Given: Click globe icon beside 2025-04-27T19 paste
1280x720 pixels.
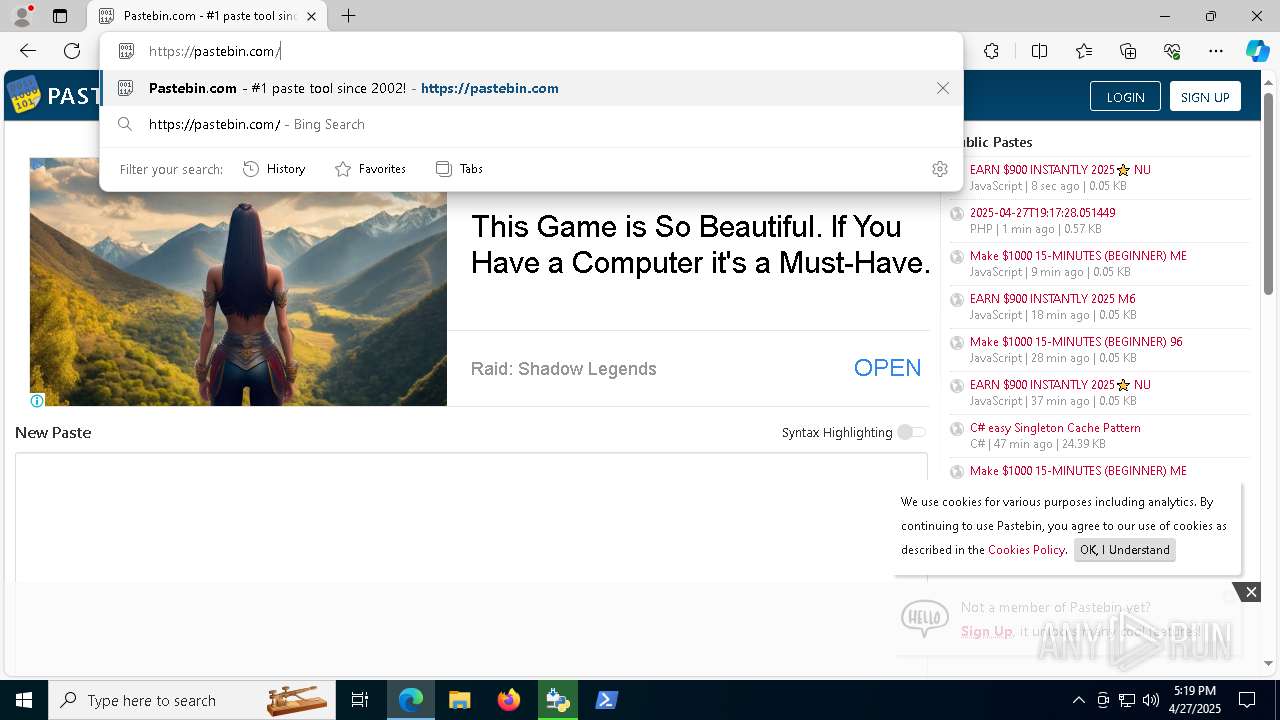Looking at the screenshot, I should (x=957, y=213).
